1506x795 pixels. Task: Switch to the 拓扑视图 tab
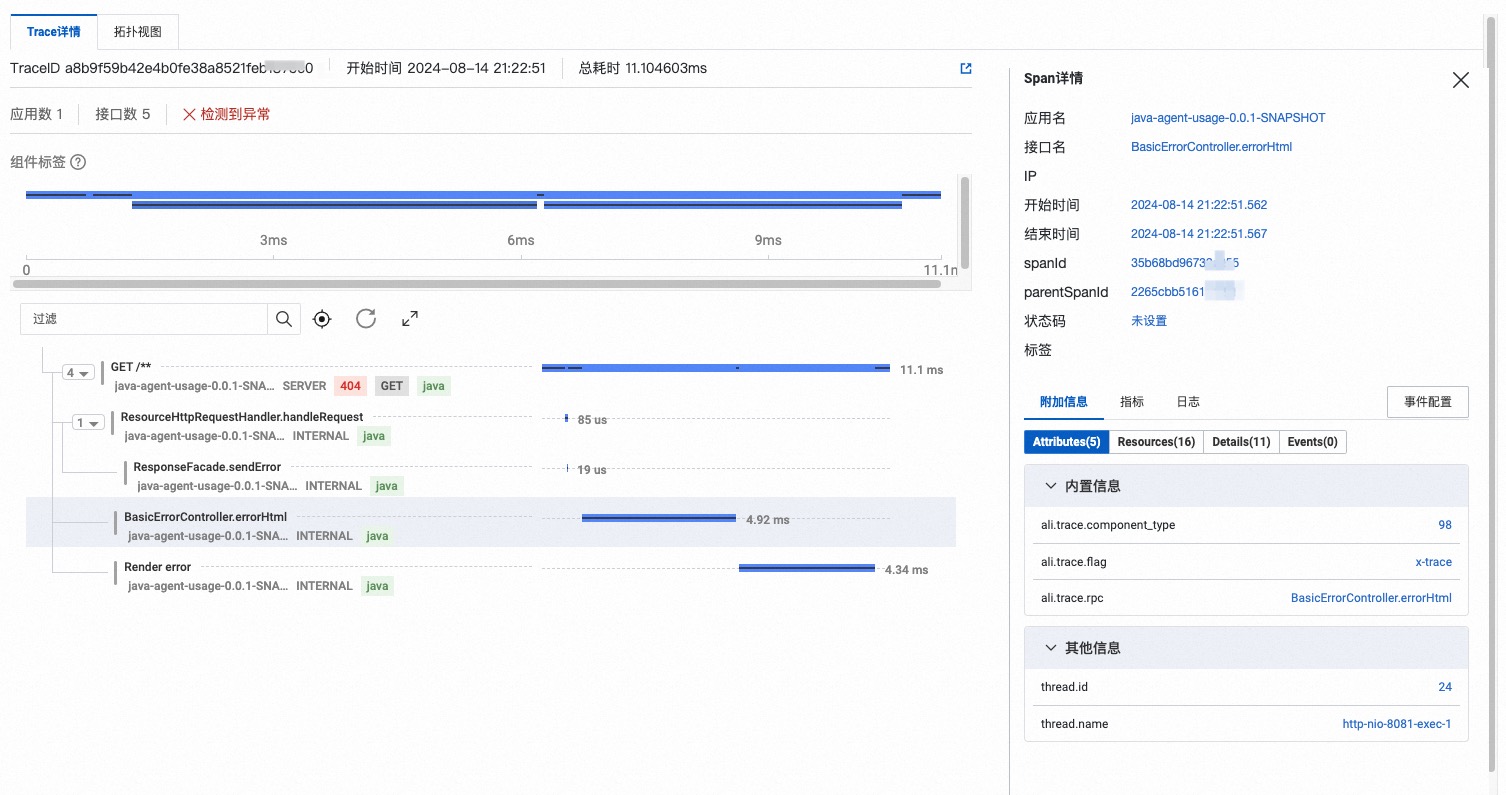[x=138, y=32]
